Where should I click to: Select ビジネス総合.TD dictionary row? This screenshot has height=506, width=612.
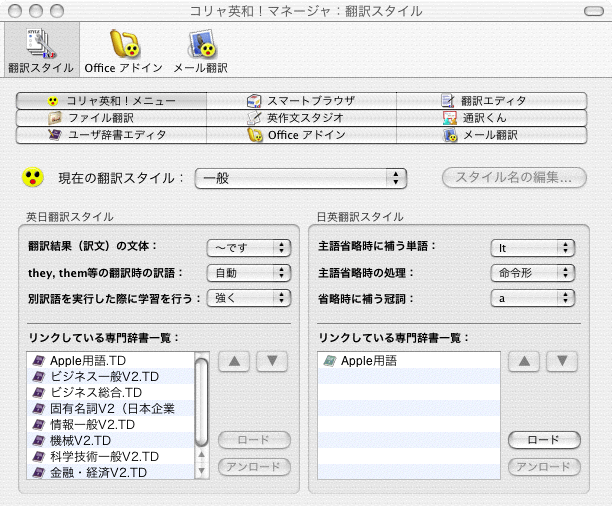(110, 392)
